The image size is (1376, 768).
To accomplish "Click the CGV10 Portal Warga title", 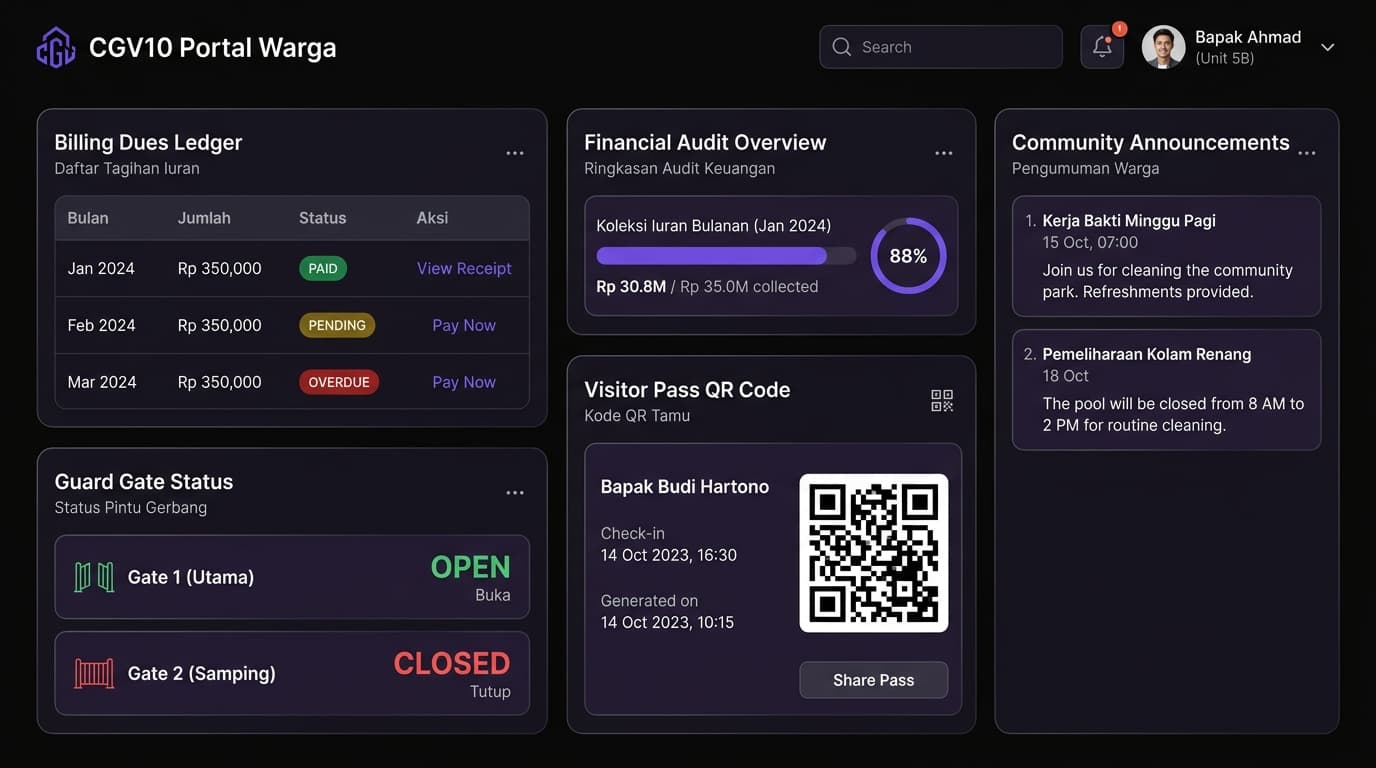I will 213,47.
